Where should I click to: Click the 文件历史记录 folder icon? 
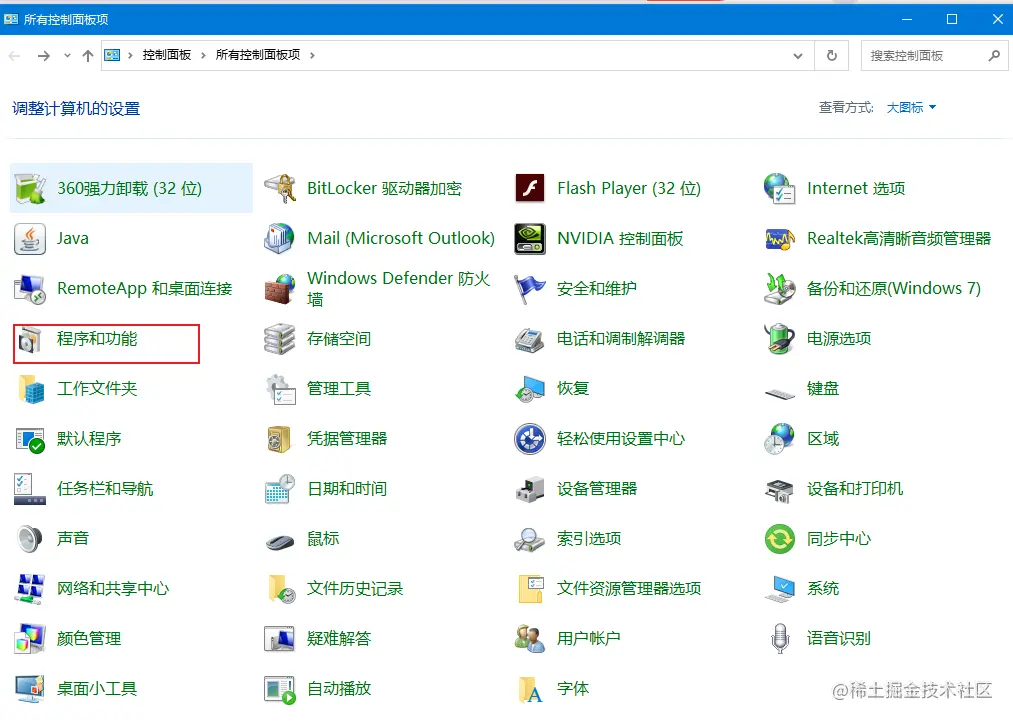point(280,589)
